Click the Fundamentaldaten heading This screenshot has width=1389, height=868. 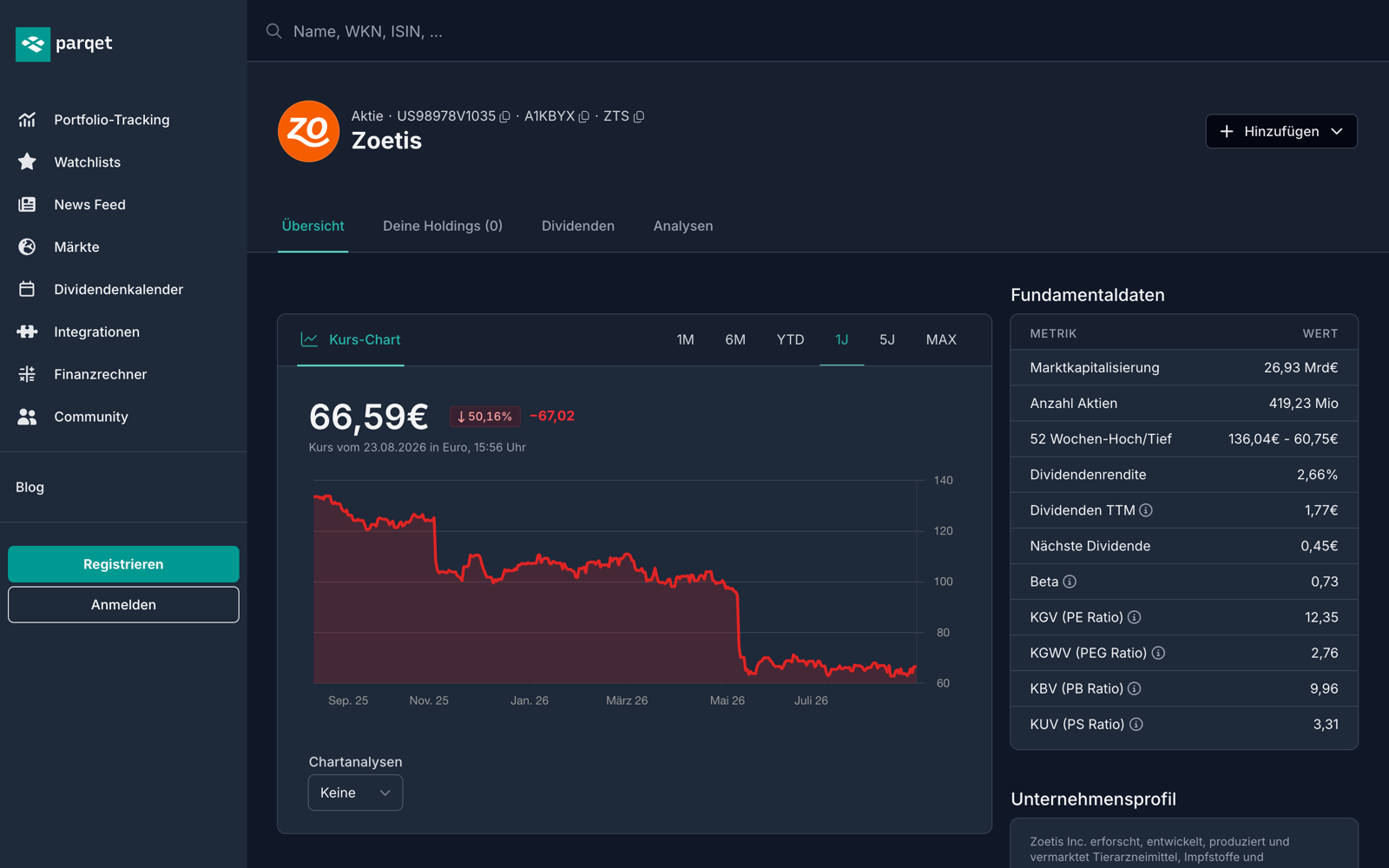(x=1088, y=295)
